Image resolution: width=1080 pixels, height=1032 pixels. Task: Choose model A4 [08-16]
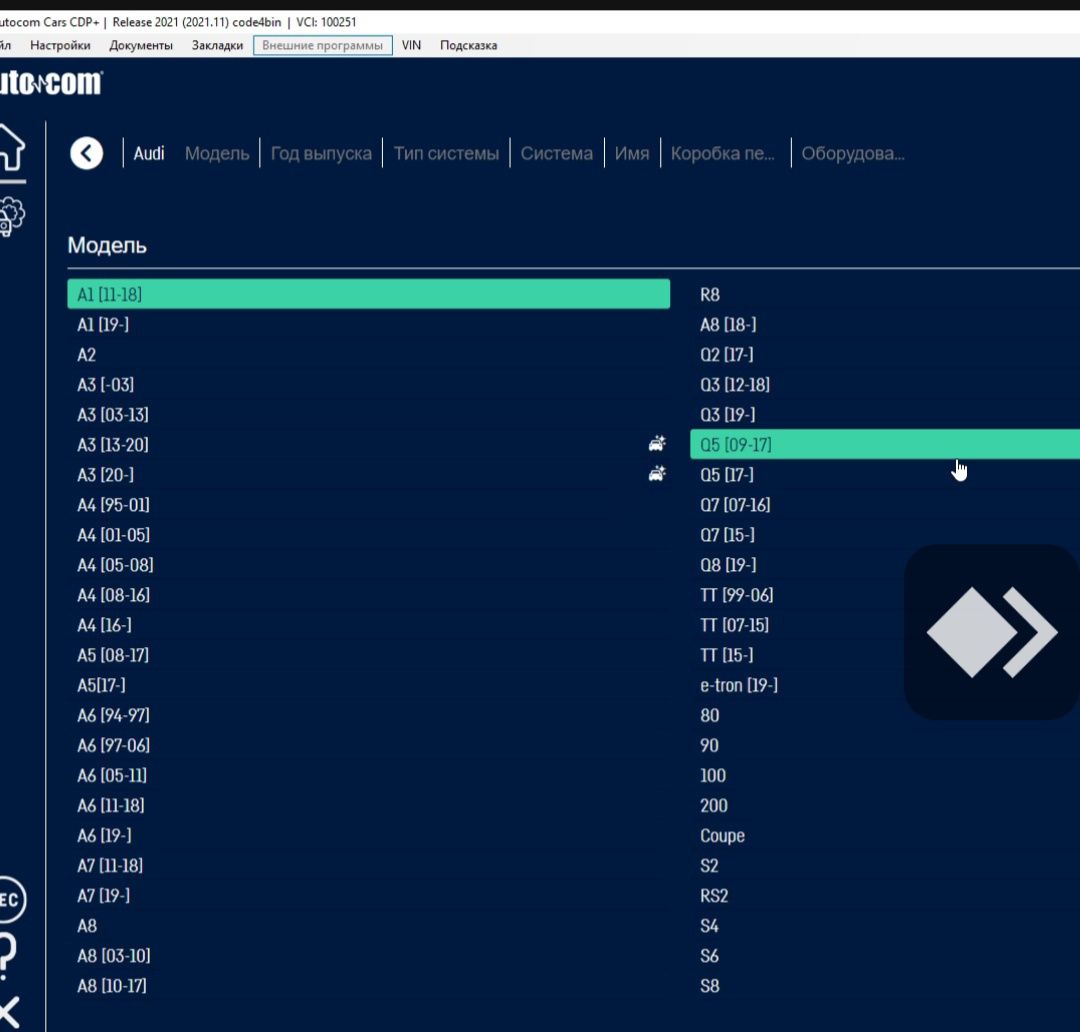pos(368,595)
